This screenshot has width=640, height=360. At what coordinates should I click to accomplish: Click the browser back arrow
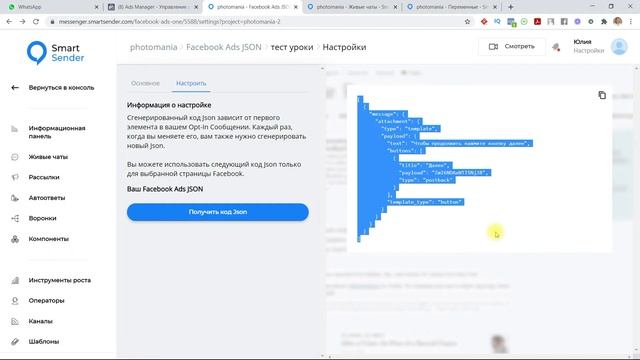9,22
